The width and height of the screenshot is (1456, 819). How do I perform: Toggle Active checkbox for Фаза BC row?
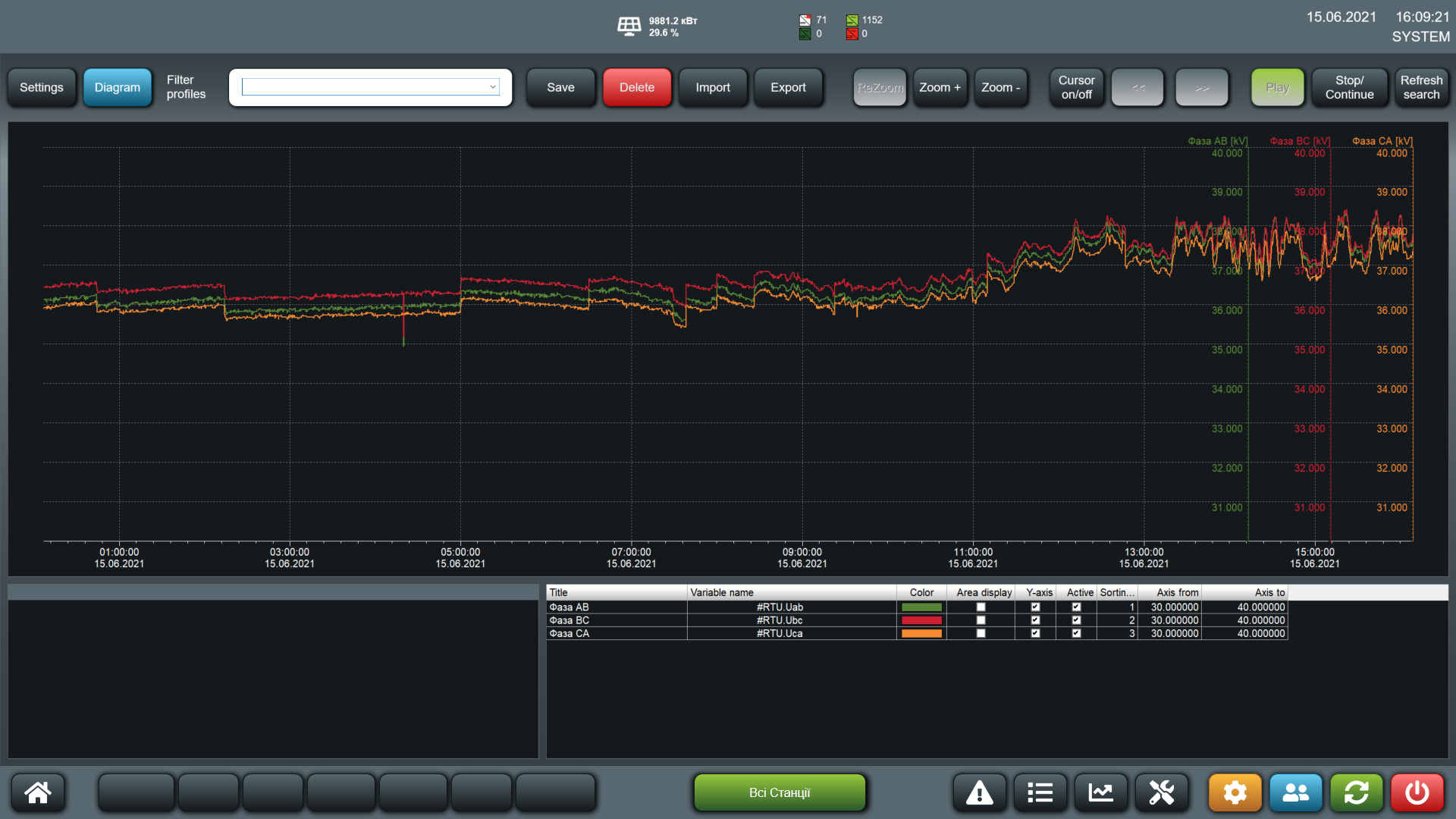(1078, 620)
